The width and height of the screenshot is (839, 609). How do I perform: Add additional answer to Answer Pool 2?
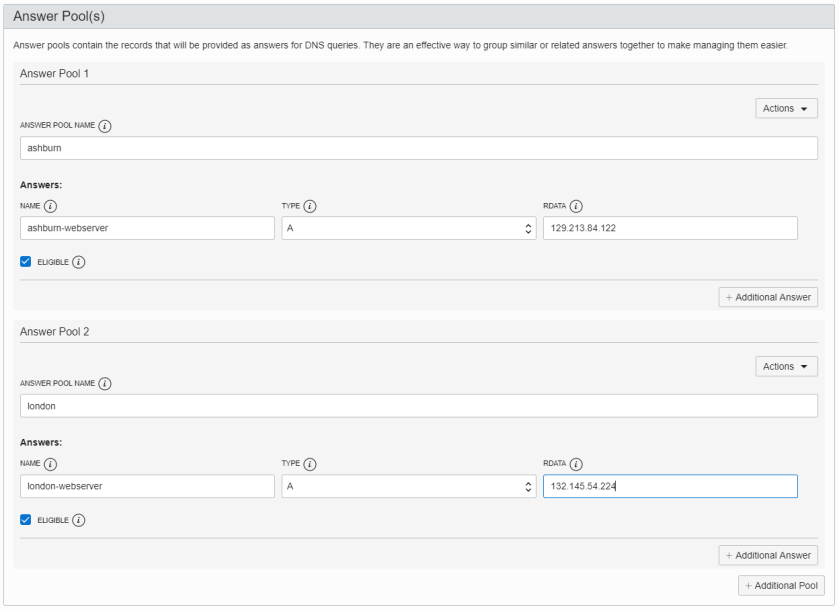tap(768, 555)
